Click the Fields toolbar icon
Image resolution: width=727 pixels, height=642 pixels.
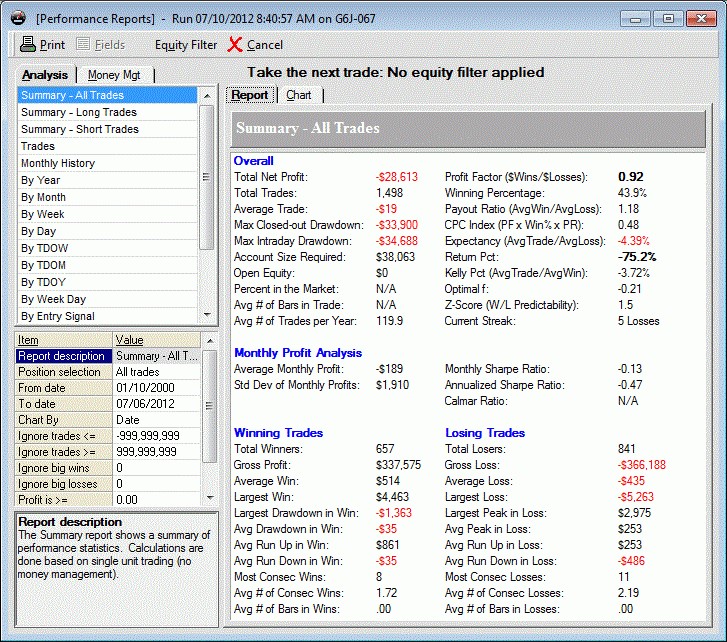(x=84, y=45)
